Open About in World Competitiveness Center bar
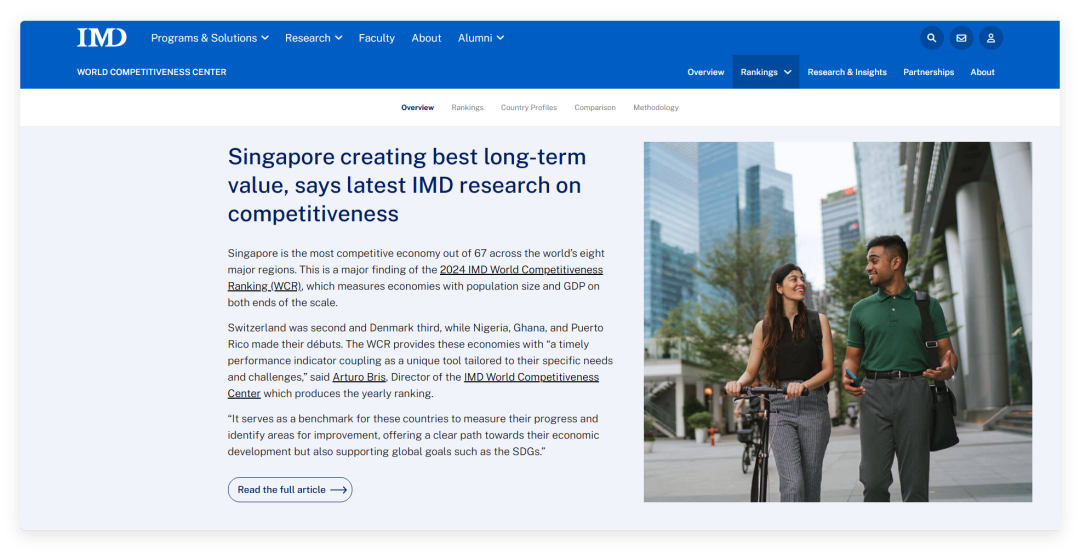 pos(982,72)
